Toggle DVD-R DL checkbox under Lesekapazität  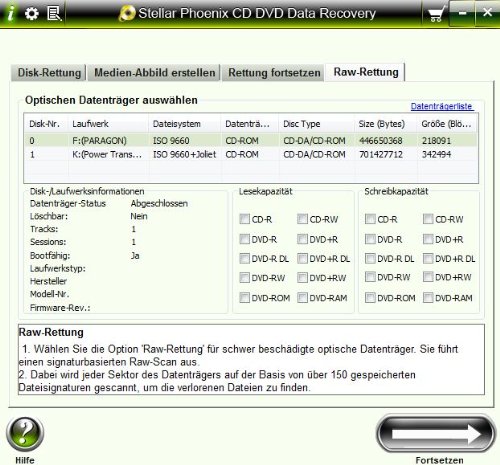(244, 258)
